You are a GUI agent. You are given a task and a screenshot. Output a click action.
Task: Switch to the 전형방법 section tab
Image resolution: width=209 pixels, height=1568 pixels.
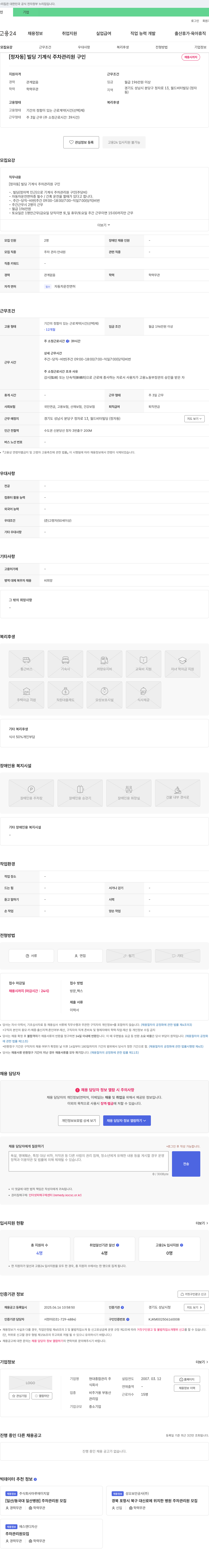point(162,47)
